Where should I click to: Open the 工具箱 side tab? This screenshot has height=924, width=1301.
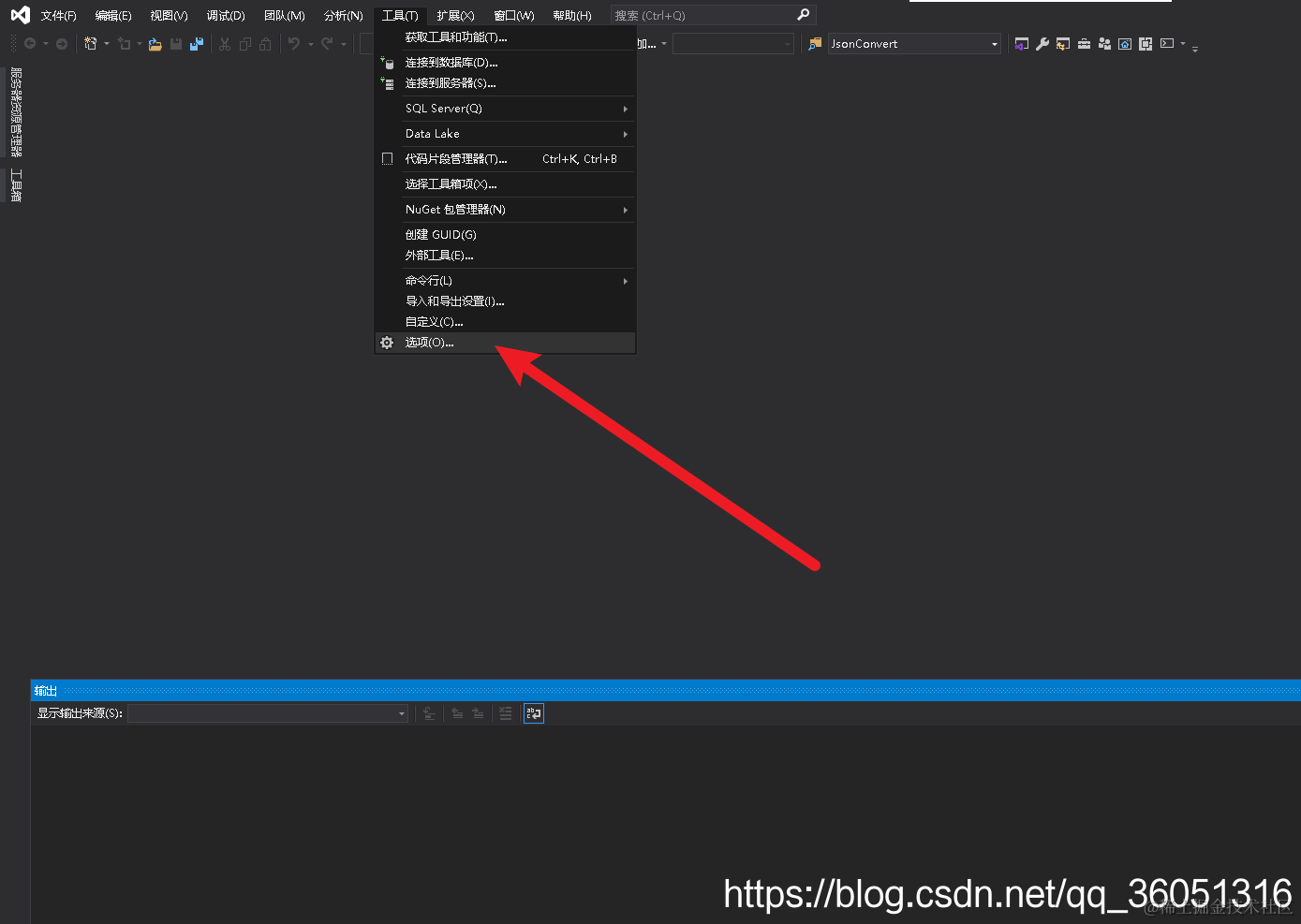[16, 185]
